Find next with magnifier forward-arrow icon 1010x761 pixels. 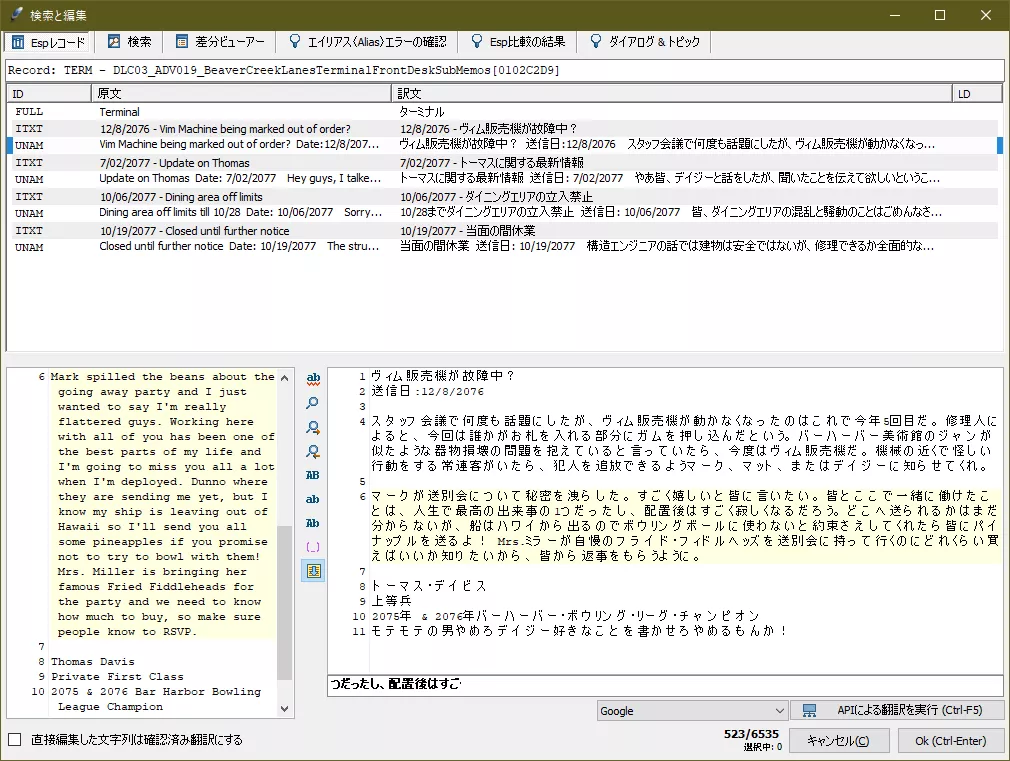[313, 427]
